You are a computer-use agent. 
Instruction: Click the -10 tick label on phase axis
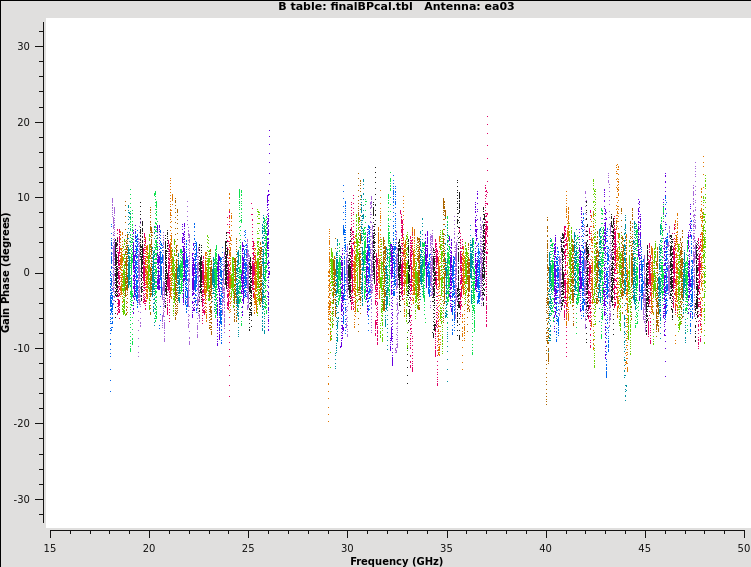pyautogui.click(x=22, y=349)
